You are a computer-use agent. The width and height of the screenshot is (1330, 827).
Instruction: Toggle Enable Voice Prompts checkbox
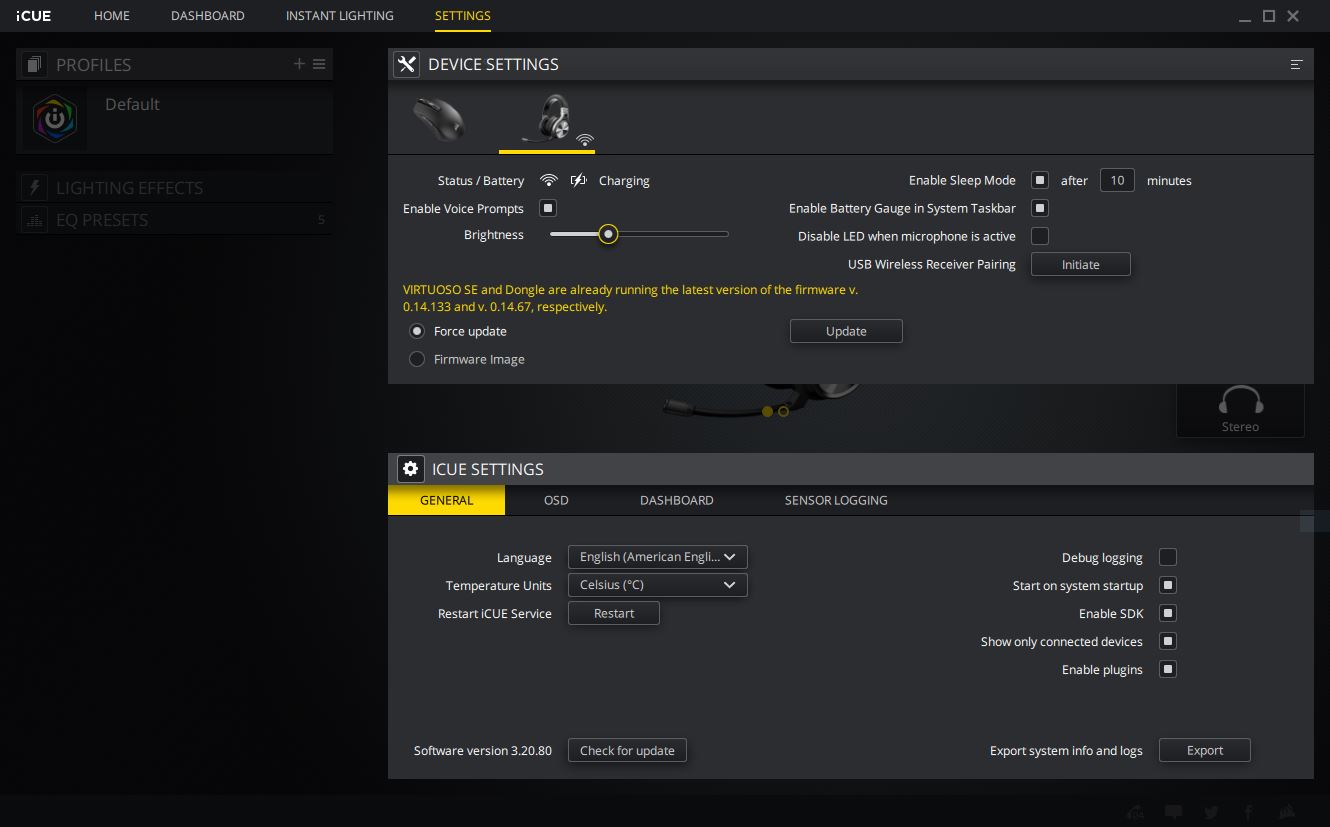point(548,208)
